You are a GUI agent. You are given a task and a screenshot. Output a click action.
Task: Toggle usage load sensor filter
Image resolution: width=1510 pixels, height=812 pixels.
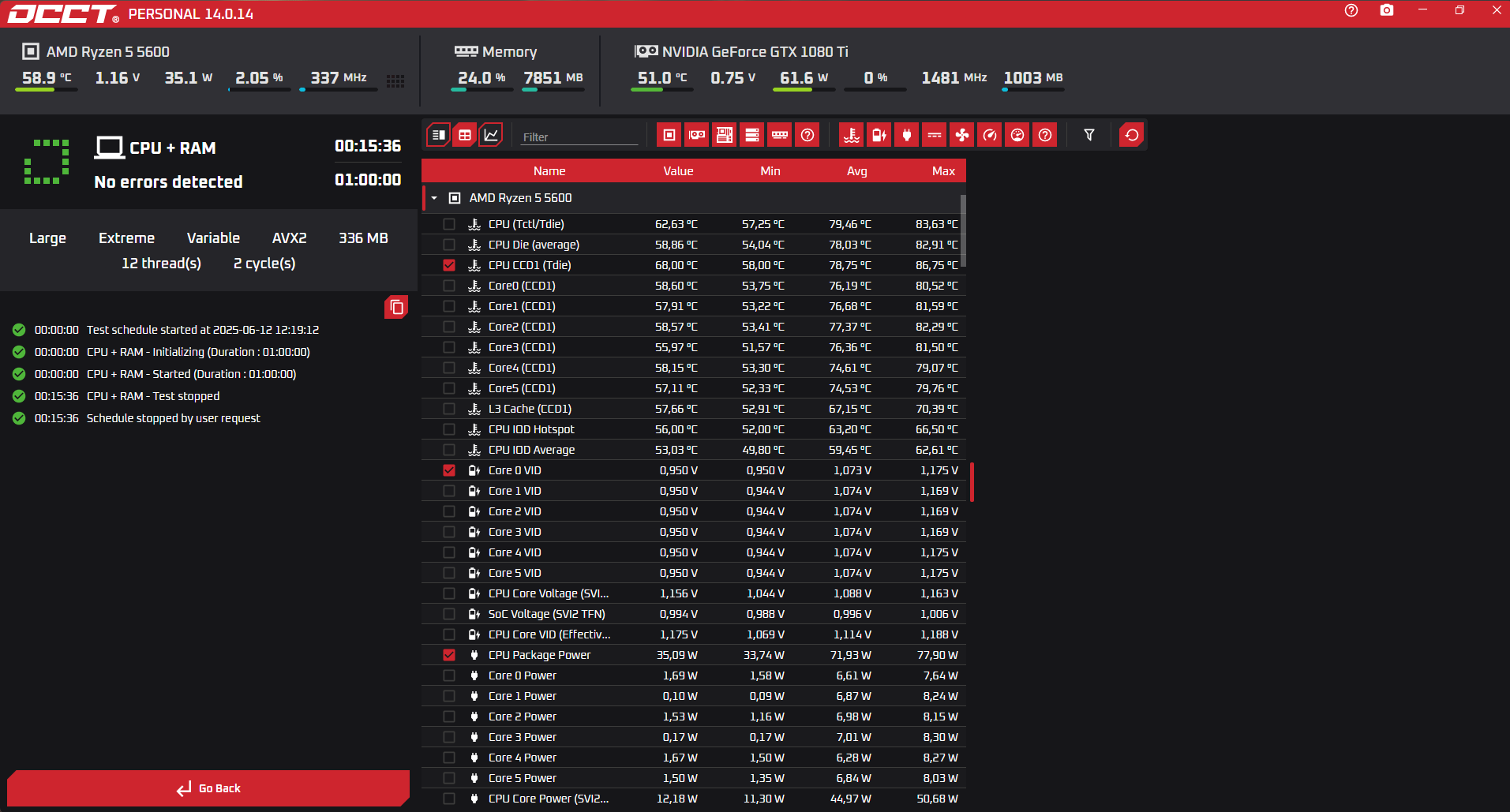click(x=1017, y=135)
